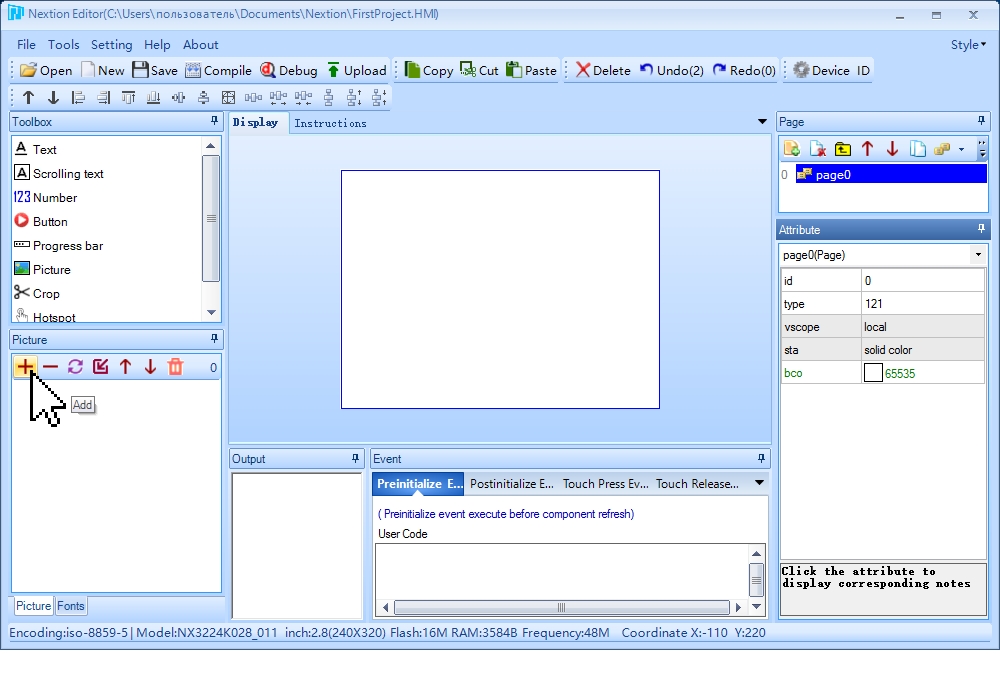This screenshot has width=1000, height=685.
Task: Make components same size icon
Action: pyautogui.click(x=228, y=98)
